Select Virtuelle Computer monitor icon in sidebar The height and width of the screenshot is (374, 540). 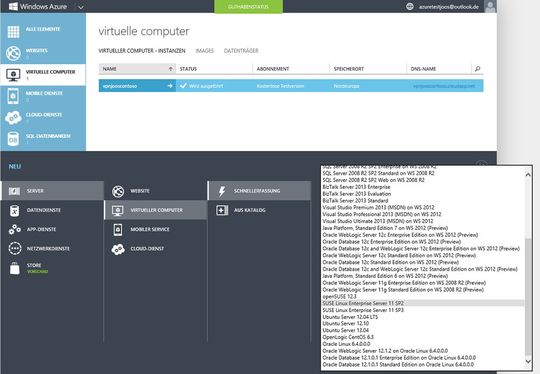click(13, 75)
